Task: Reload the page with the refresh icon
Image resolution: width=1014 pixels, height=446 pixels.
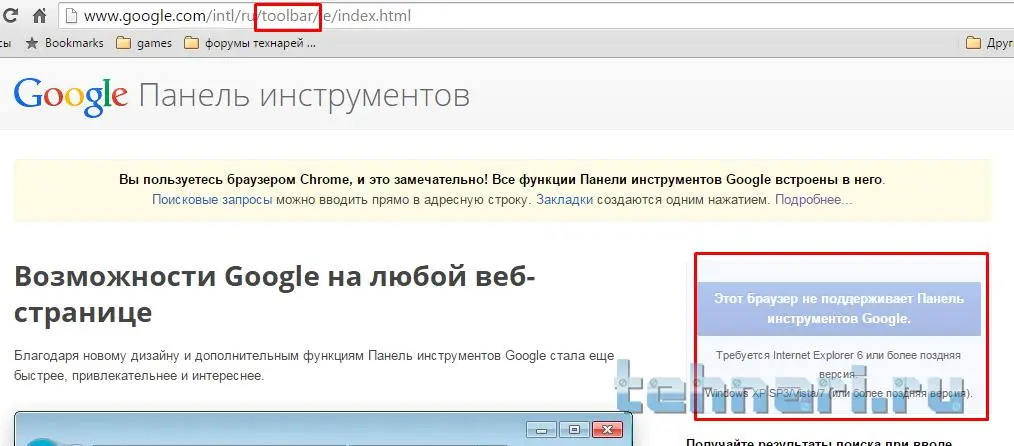Action: click(11, 15)
